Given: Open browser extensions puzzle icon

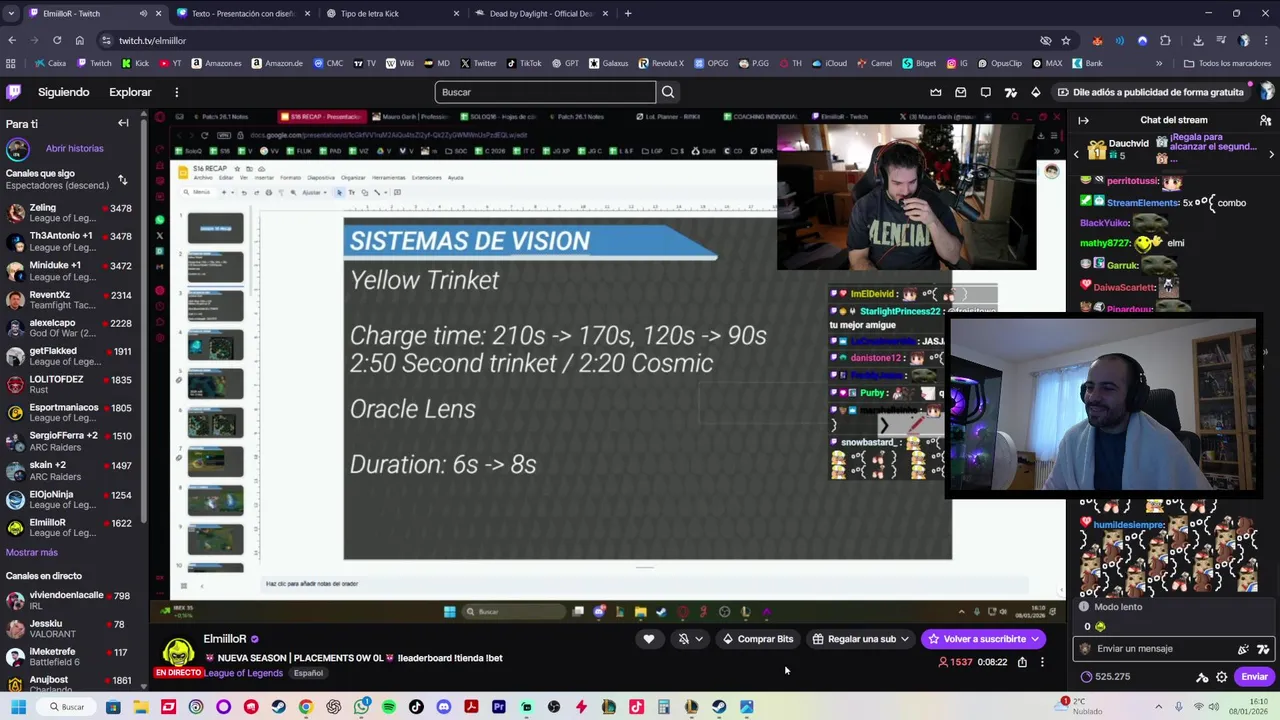Looking at the screenshot, I should [x=1165, y=40].
